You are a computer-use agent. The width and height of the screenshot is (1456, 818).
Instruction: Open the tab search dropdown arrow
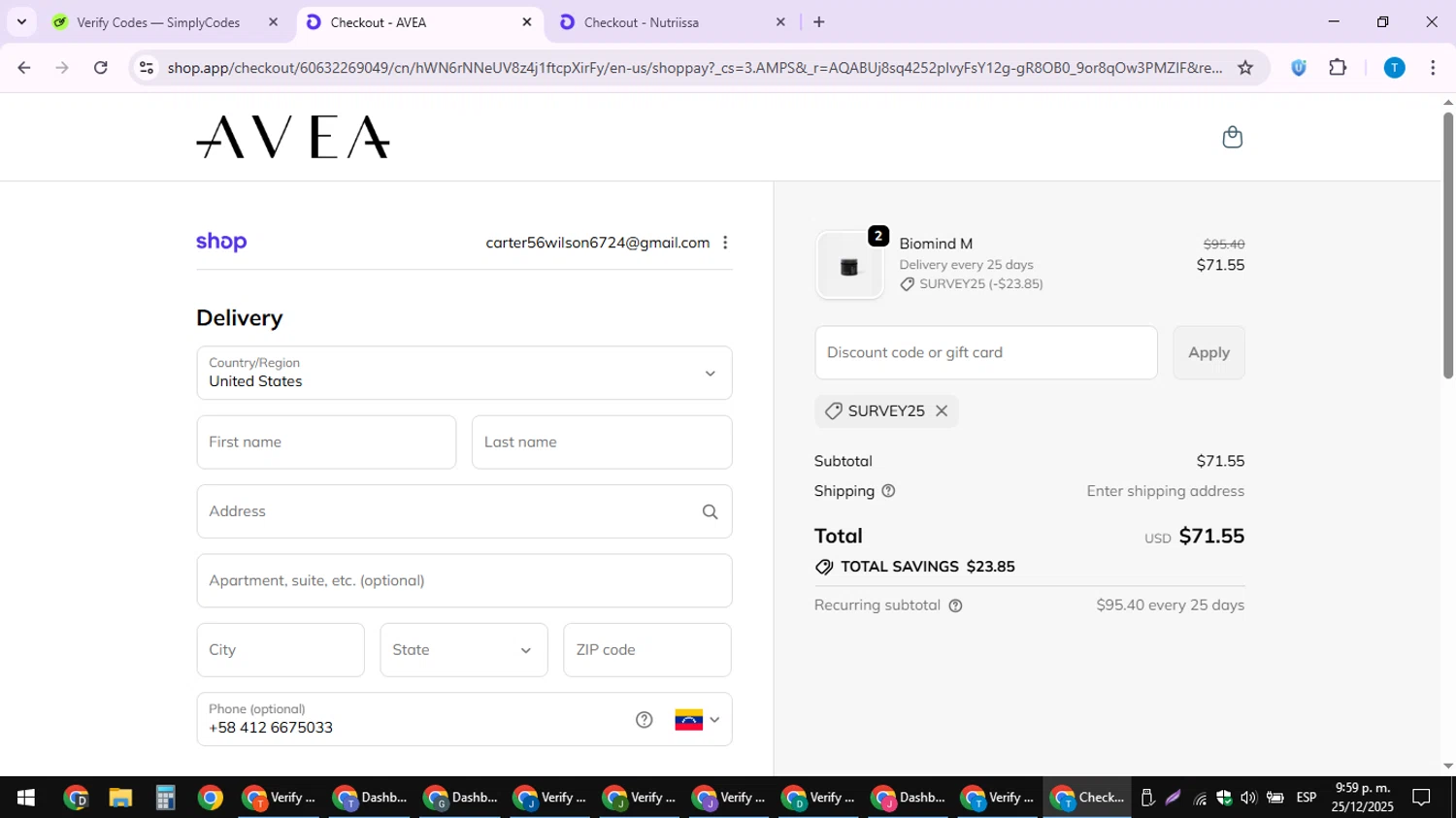click(21, 21)
